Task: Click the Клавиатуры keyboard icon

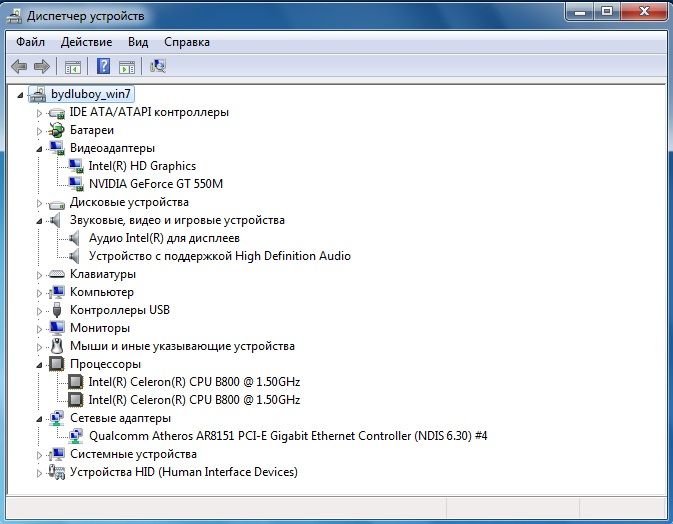Action: [56, 274]
